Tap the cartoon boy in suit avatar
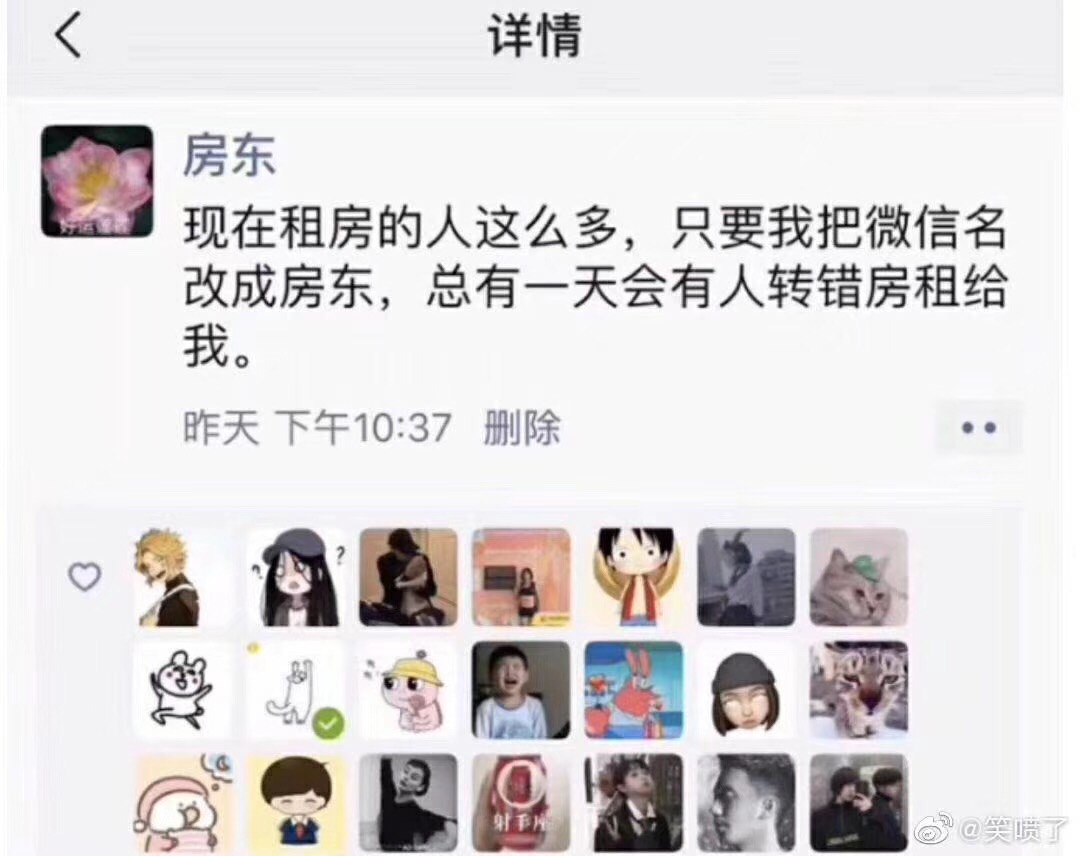The width and height of the screenshot is (1080, 856). 296,802
